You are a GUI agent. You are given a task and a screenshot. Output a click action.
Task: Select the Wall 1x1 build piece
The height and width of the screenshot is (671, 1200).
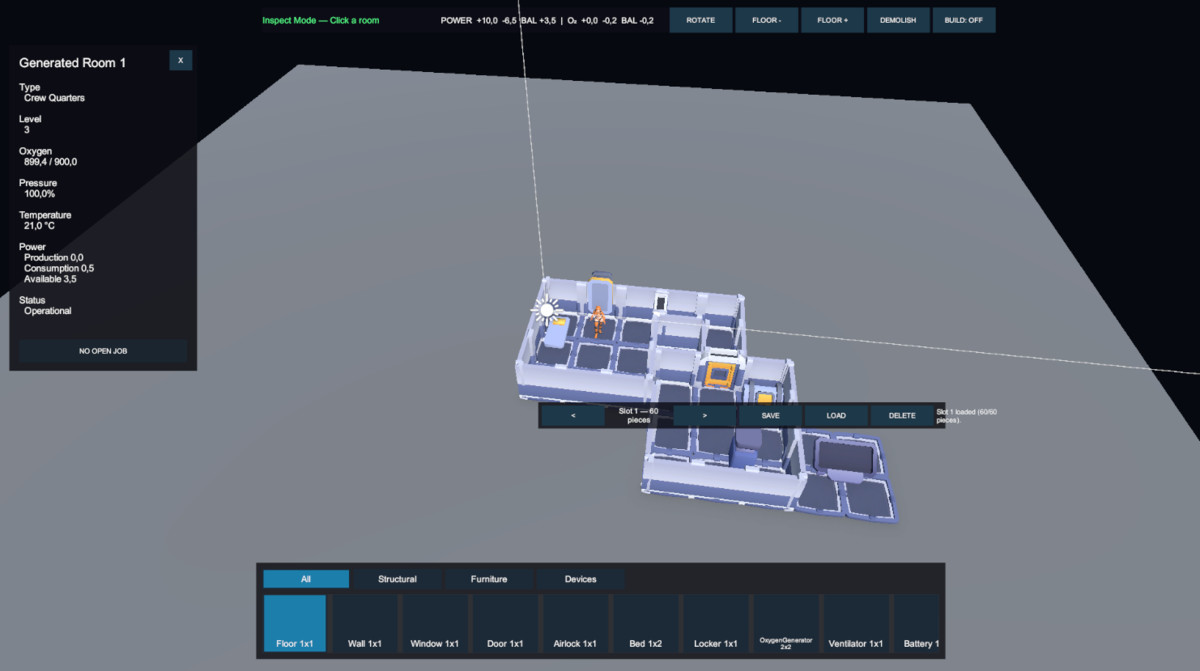364,623
